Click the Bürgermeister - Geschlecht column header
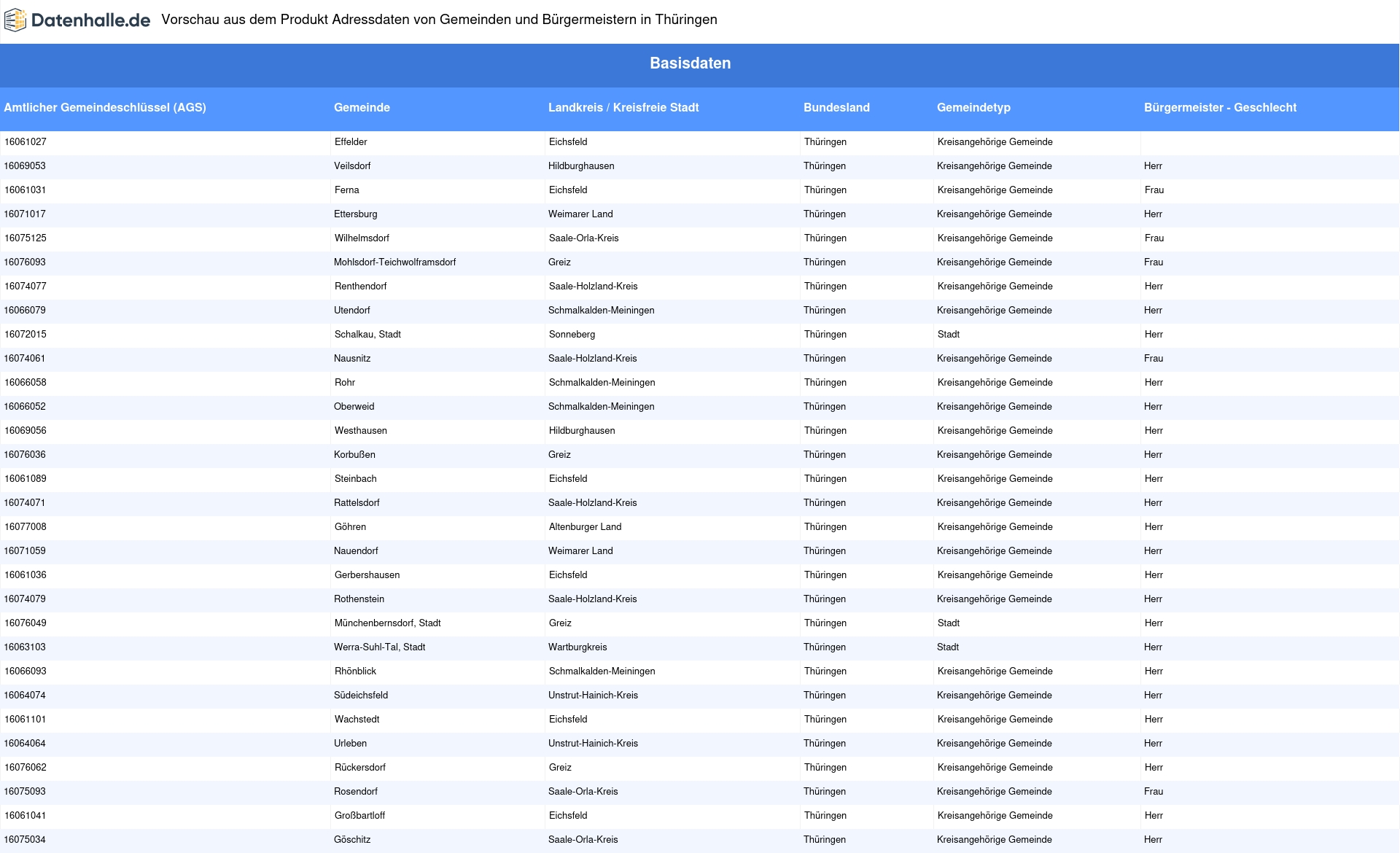This screenshot has width=1400, height=853. pyautogui.click(x=1220, y=108)
